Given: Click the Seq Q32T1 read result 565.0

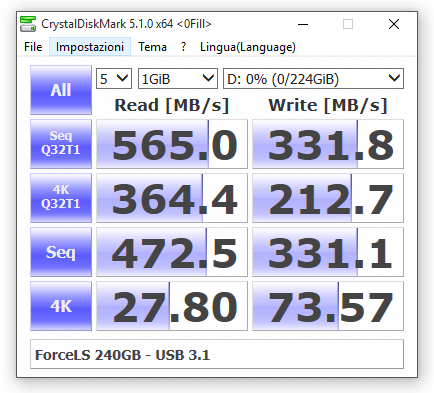Looking at the screenshot, I should point(172,144).
